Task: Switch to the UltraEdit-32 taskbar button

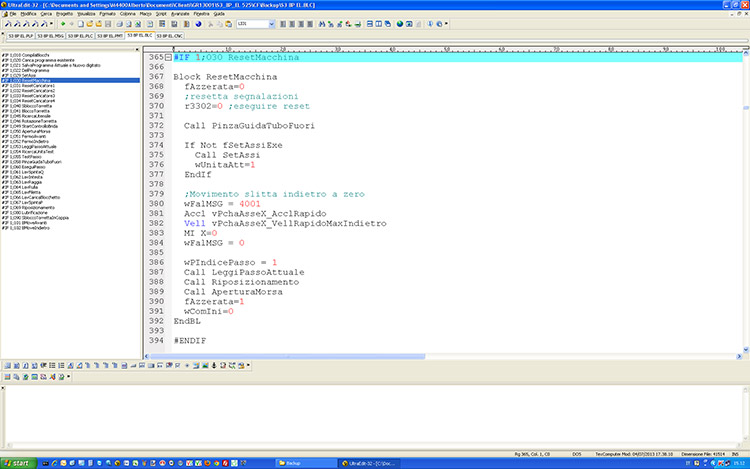Action: click(369, 463)
